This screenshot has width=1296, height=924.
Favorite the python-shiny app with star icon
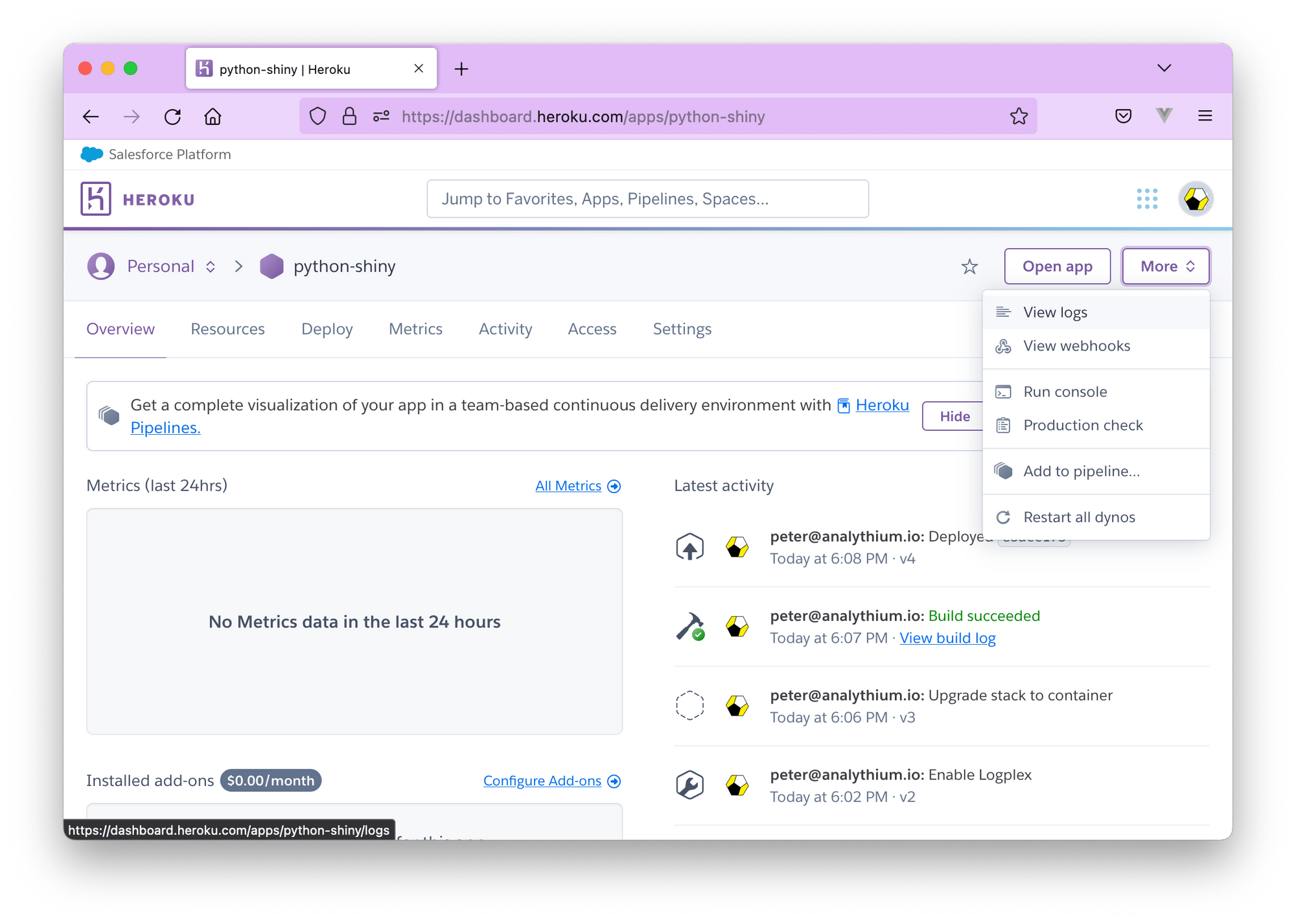969,266
